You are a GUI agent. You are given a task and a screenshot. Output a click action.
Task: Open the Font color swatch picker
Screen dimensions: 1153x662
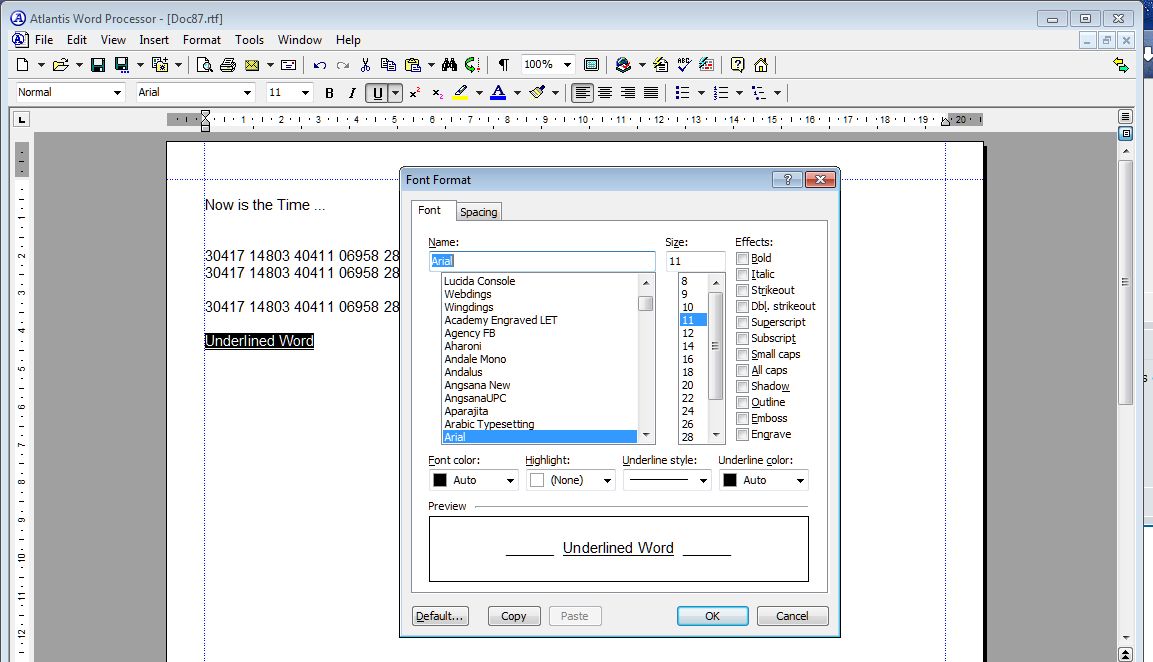coord(509,481)
